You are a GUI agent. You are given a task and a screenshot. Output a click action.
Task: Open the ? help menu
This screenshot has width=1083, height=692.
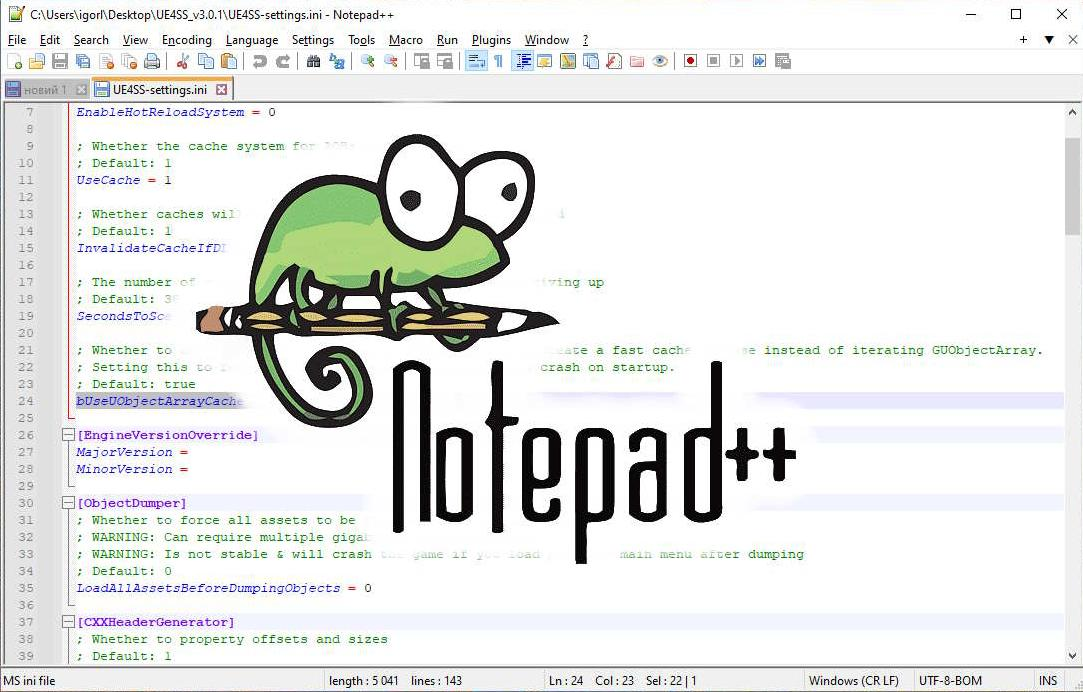point(586,40)
